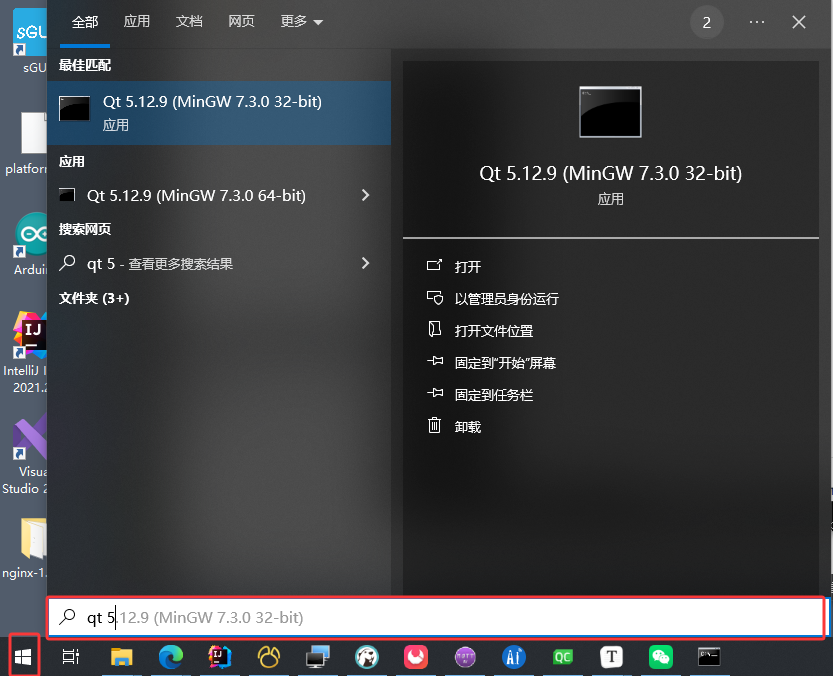Switch to the 全部 tab
833x676 pixels.
coord(85,22)
